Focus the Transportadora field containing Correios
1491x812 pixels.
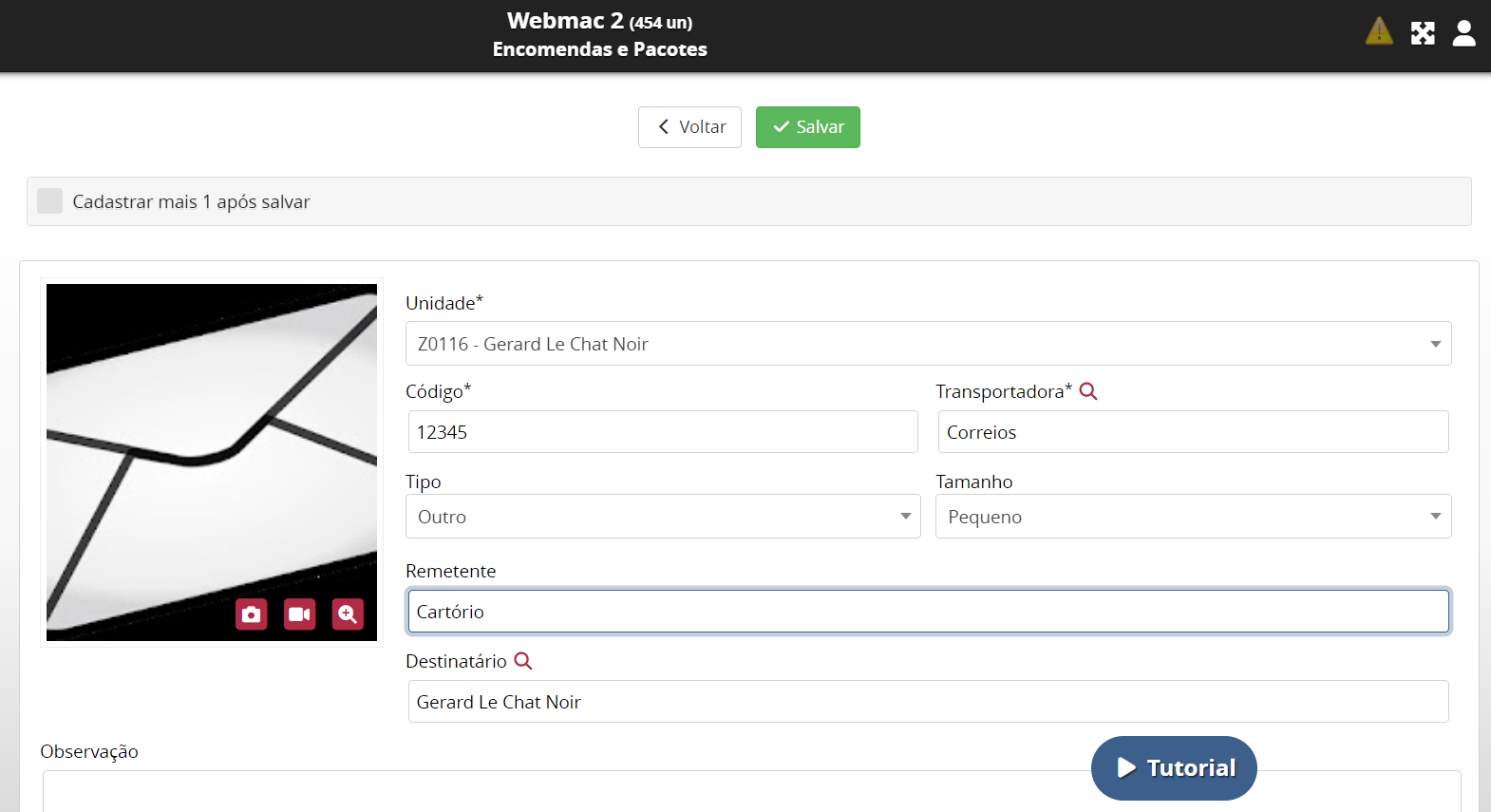tap(1193, 432)
